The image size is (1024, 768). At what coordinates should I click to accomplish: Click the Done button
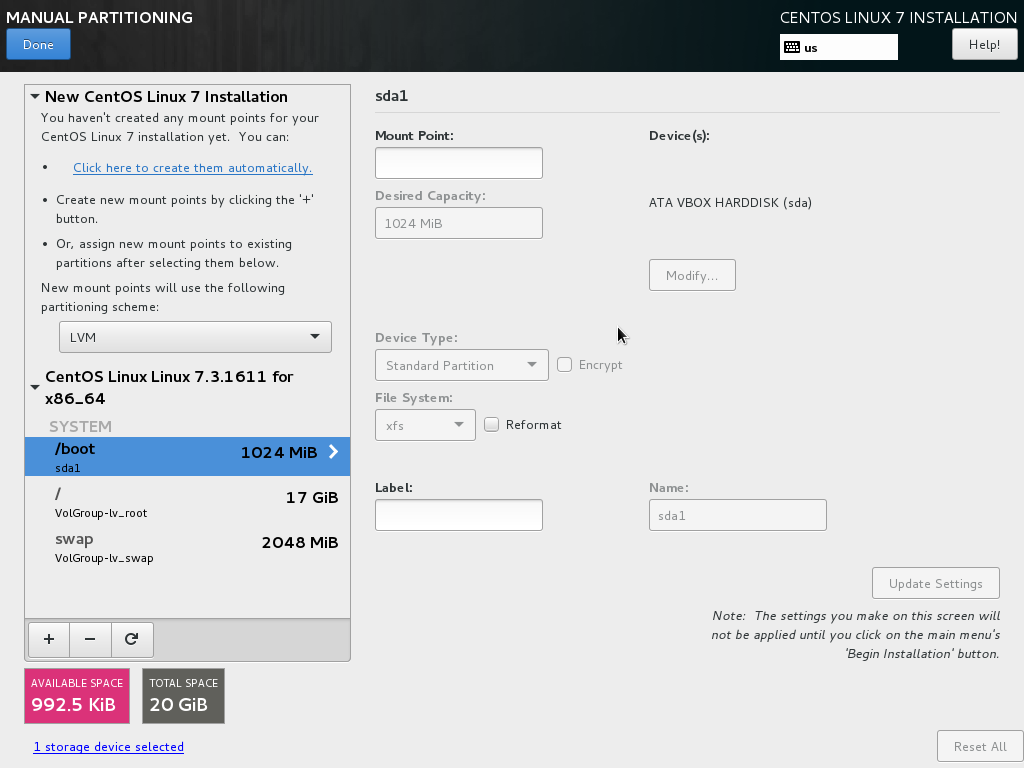pyautogui.click(x=39, y=44)
